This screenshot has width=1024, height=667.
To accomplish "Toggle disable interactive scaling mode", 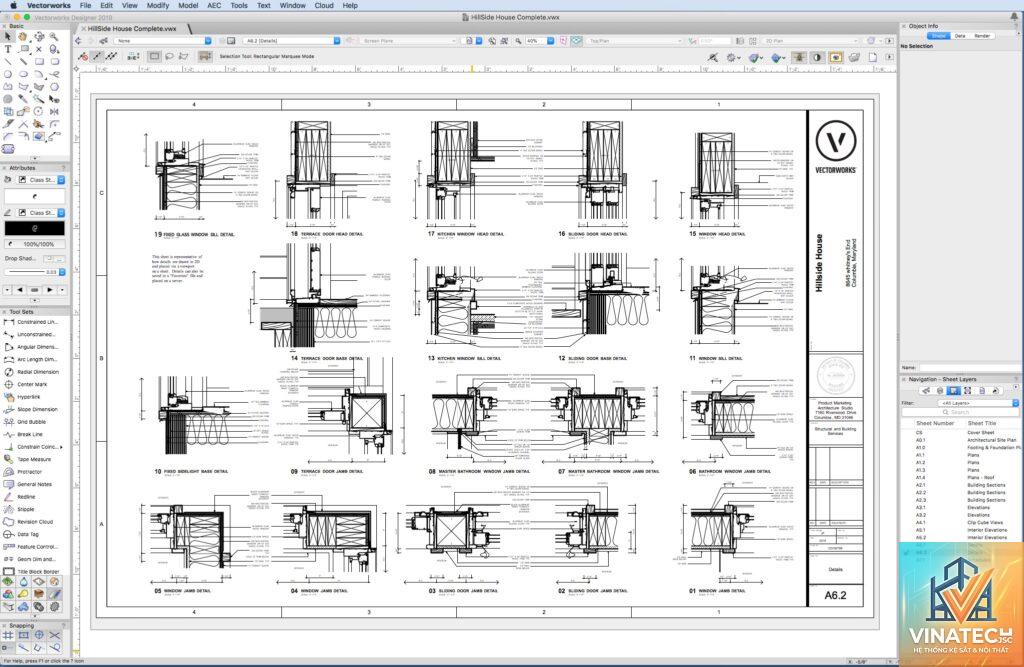I will (83, 57).
